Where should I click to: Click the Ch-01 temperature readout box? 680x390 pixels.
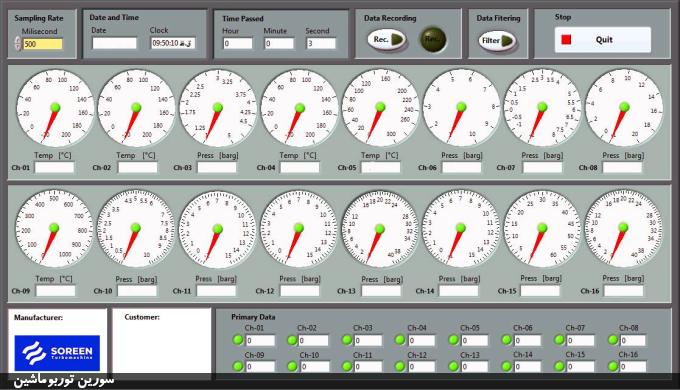point(55,167)
